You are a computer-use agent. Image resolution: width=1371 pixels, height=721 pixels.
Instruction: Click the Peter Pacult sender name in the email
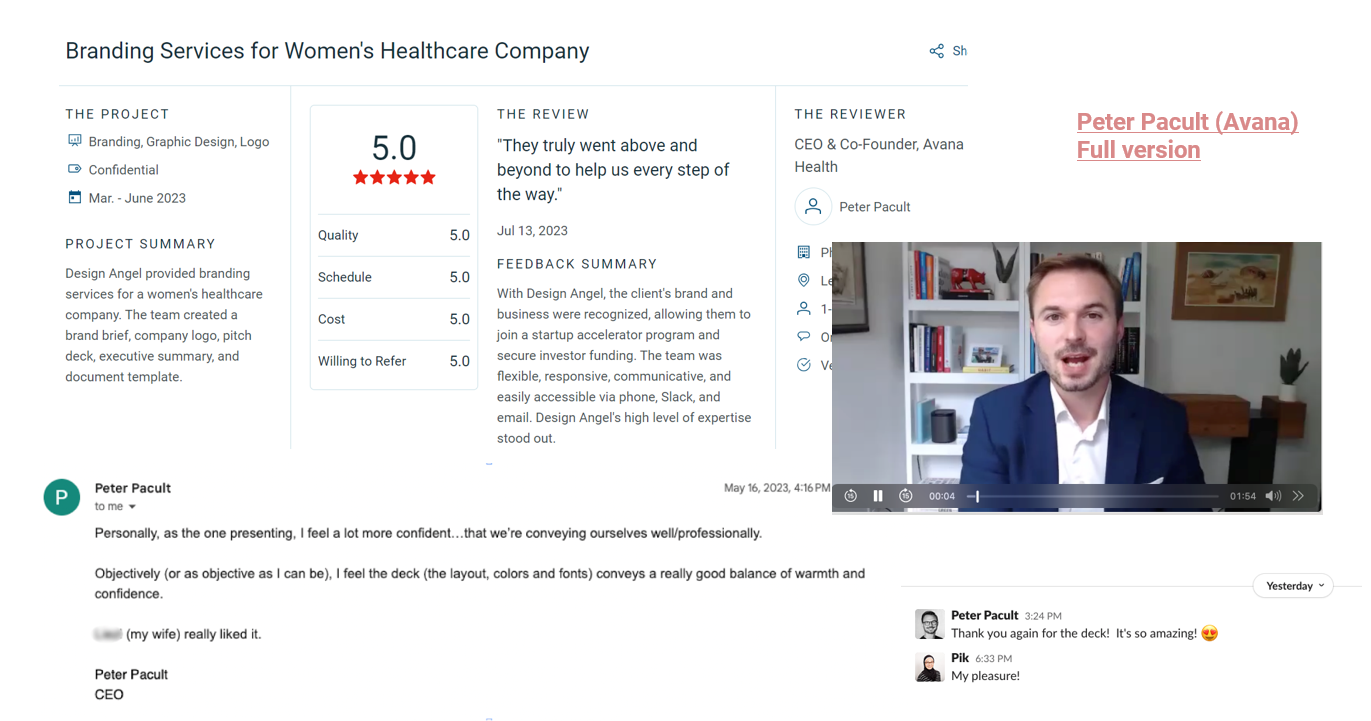coord(133,488)
